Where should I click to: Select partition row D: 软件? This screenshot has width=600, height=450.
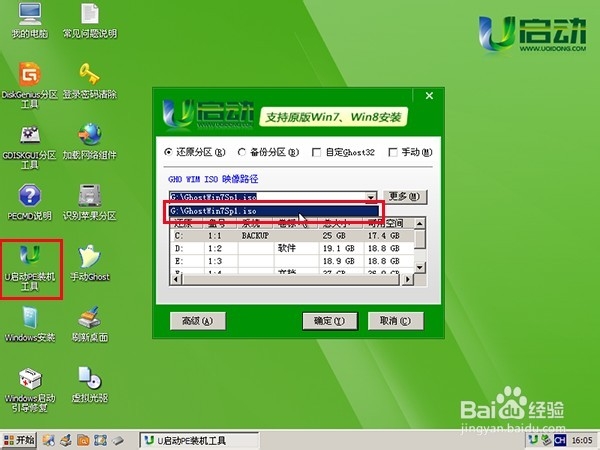pyautogui.click(x=292, y=248)
